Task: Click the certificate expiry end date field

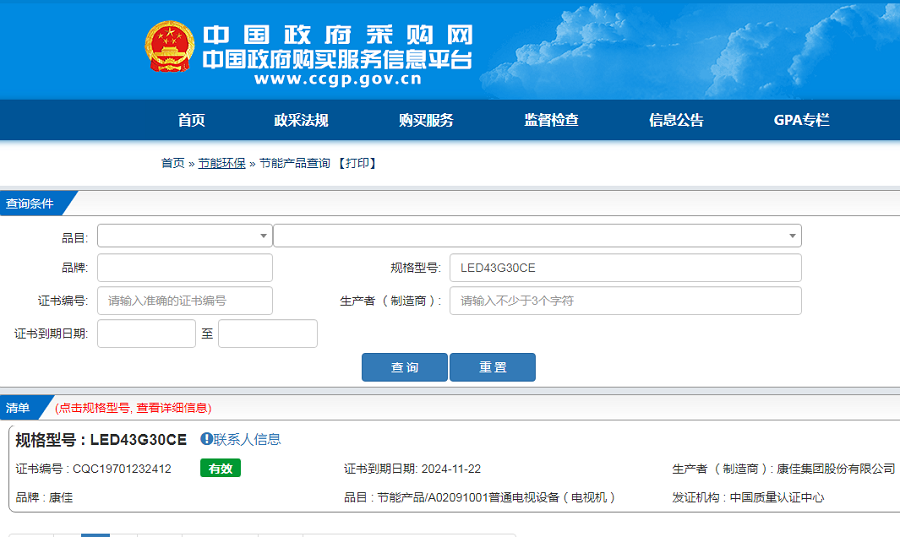Action: (x=267, y=333)
